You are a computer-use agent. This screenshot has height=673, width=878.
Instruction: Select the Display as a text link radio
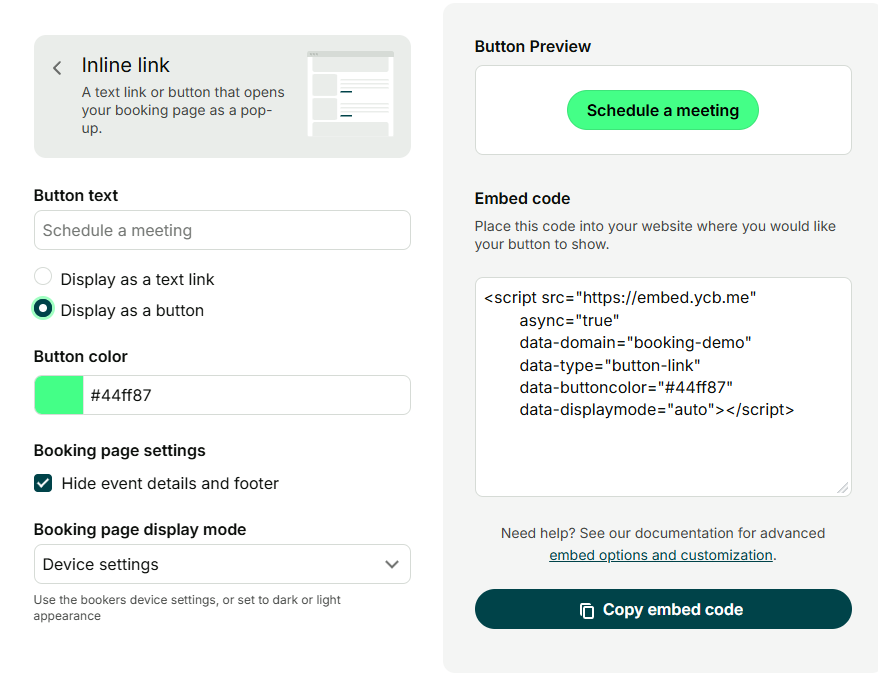pyautogui.click(x=43, y=278)
